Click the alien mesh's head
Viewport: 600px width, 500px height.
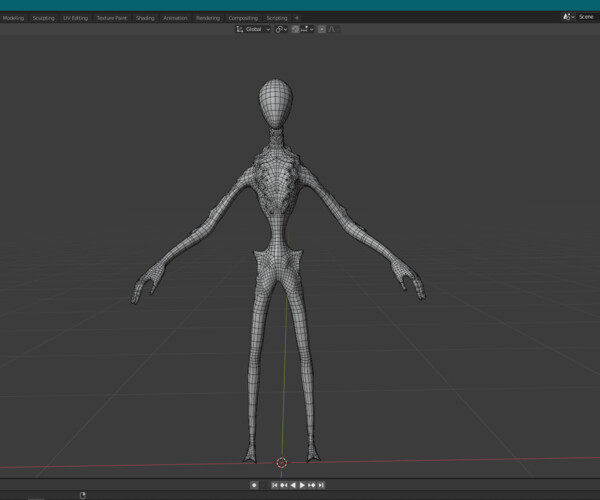coord(275,103)
